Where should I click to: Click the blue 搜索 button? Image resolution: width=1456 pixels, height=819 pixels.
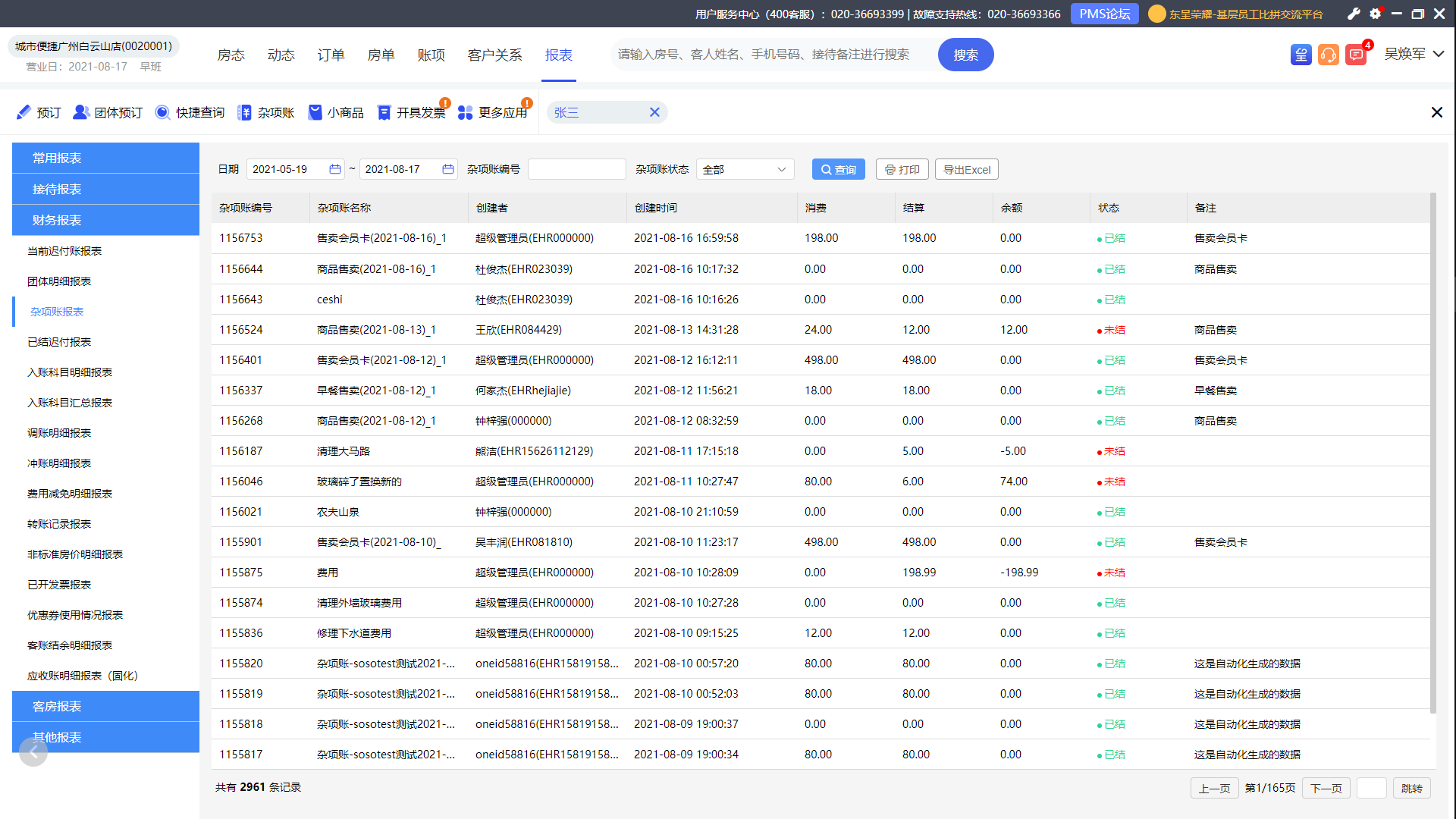[x=965, y=55]
